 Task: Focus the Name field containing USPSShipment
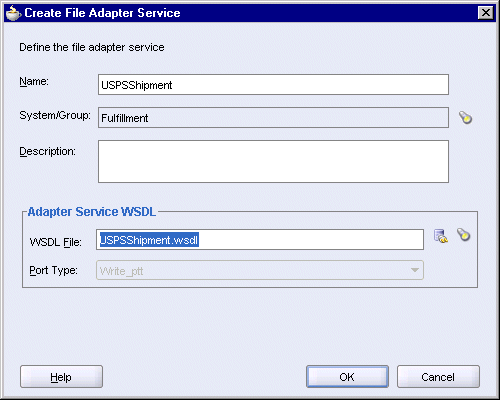click(273, 85)
